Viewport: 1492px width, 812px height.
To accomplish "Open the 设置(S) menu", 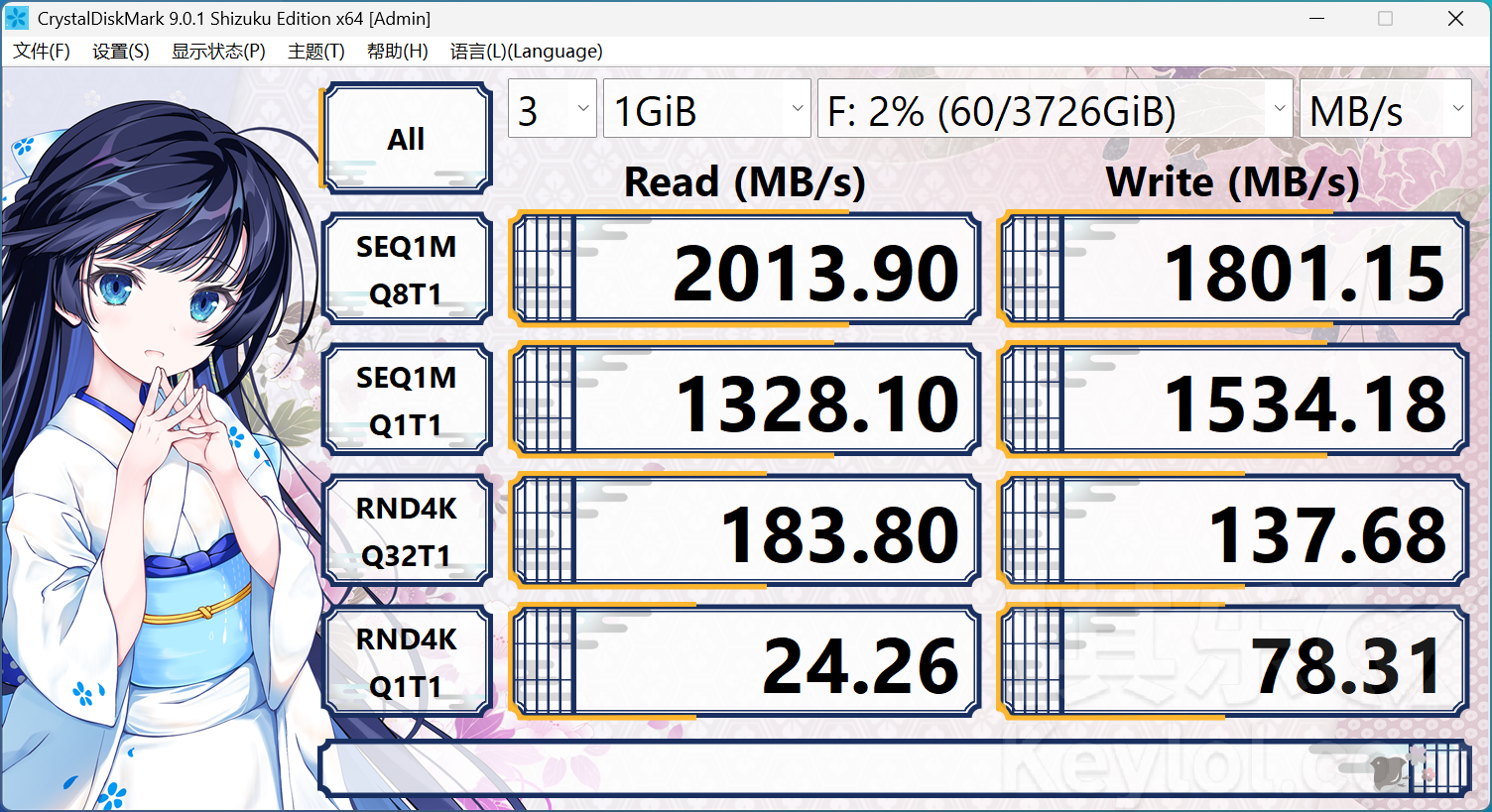I will (121, 52).
